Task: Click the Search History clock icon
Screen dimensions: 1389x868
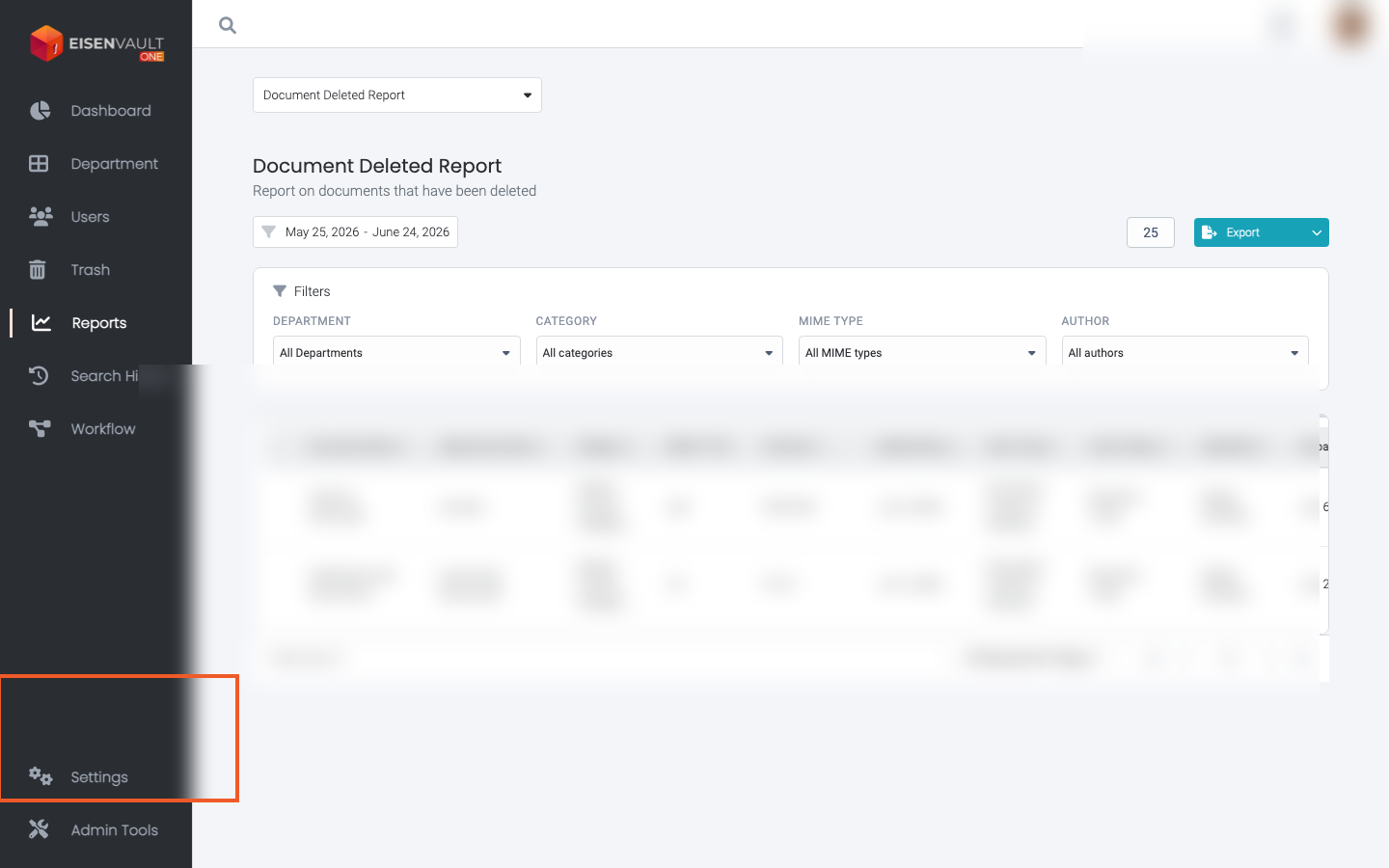Action: [39, 376]
